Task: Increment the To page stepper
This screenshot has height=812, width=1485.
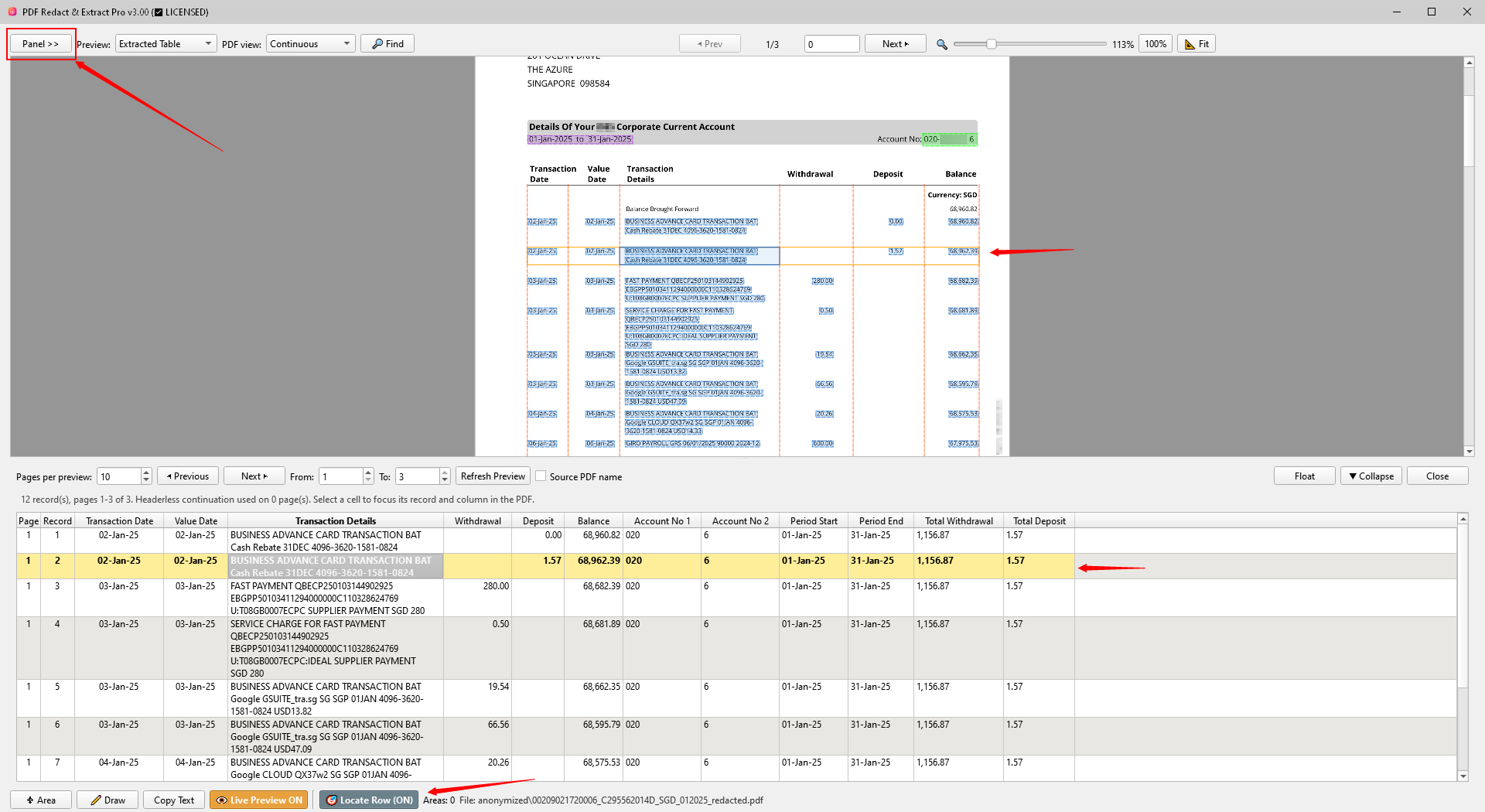Action: pos(445,473)
